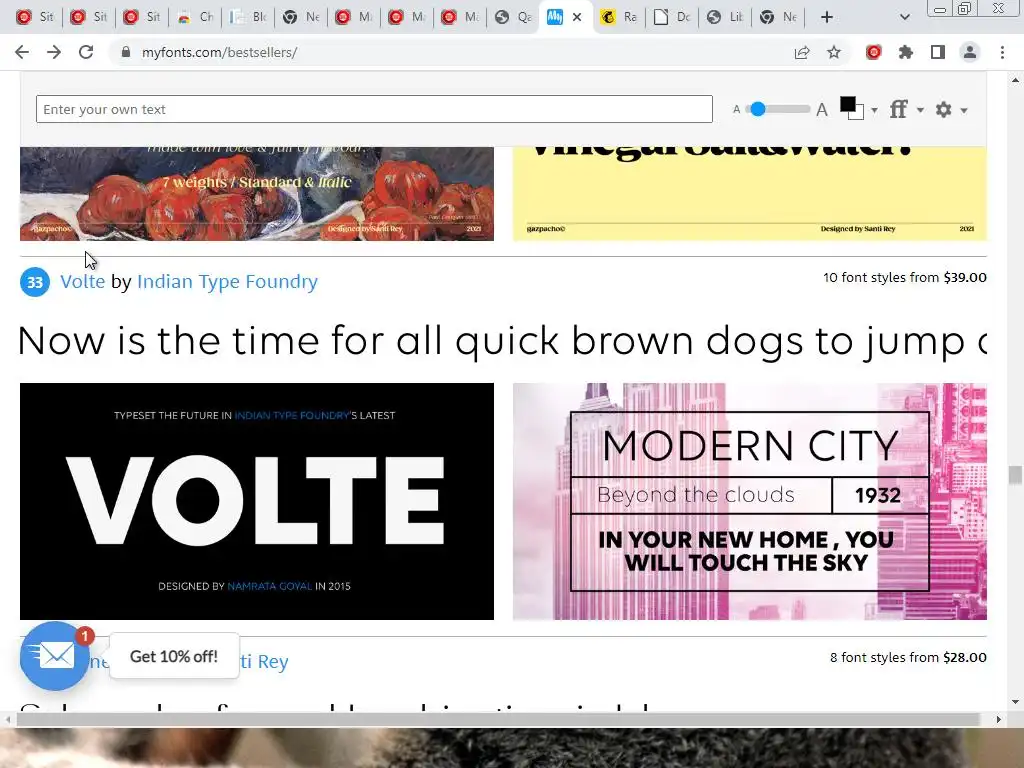This screenshot has height=768, width=1024.
Task: Open the Volte font link
Action: (82, 281)
